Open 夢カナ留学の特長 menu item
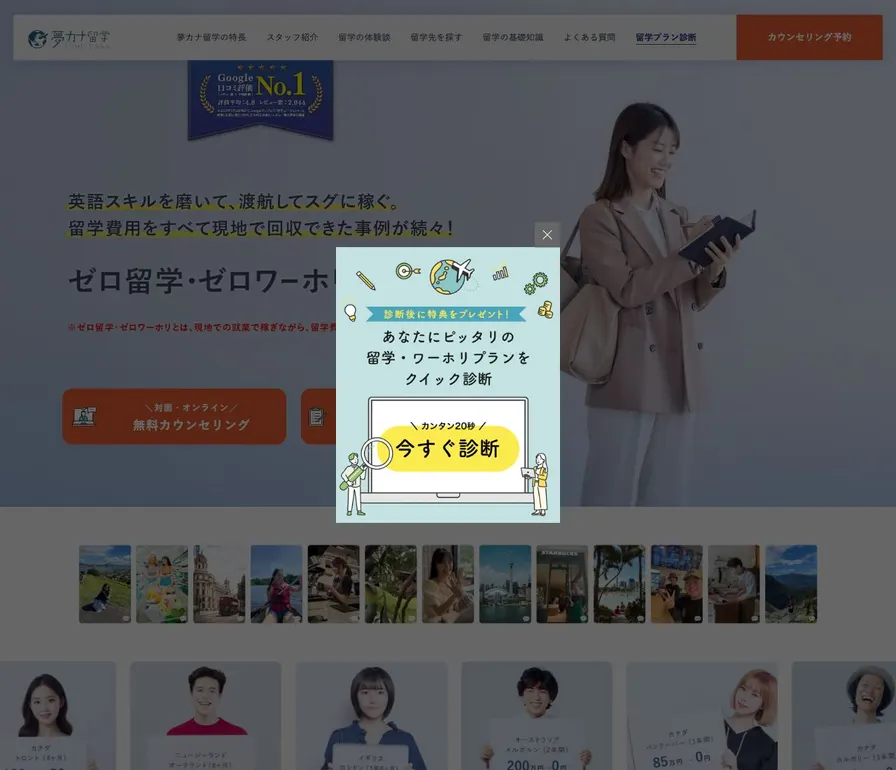The height and width of the screenshot is (770, 896). tap(211, 37)
